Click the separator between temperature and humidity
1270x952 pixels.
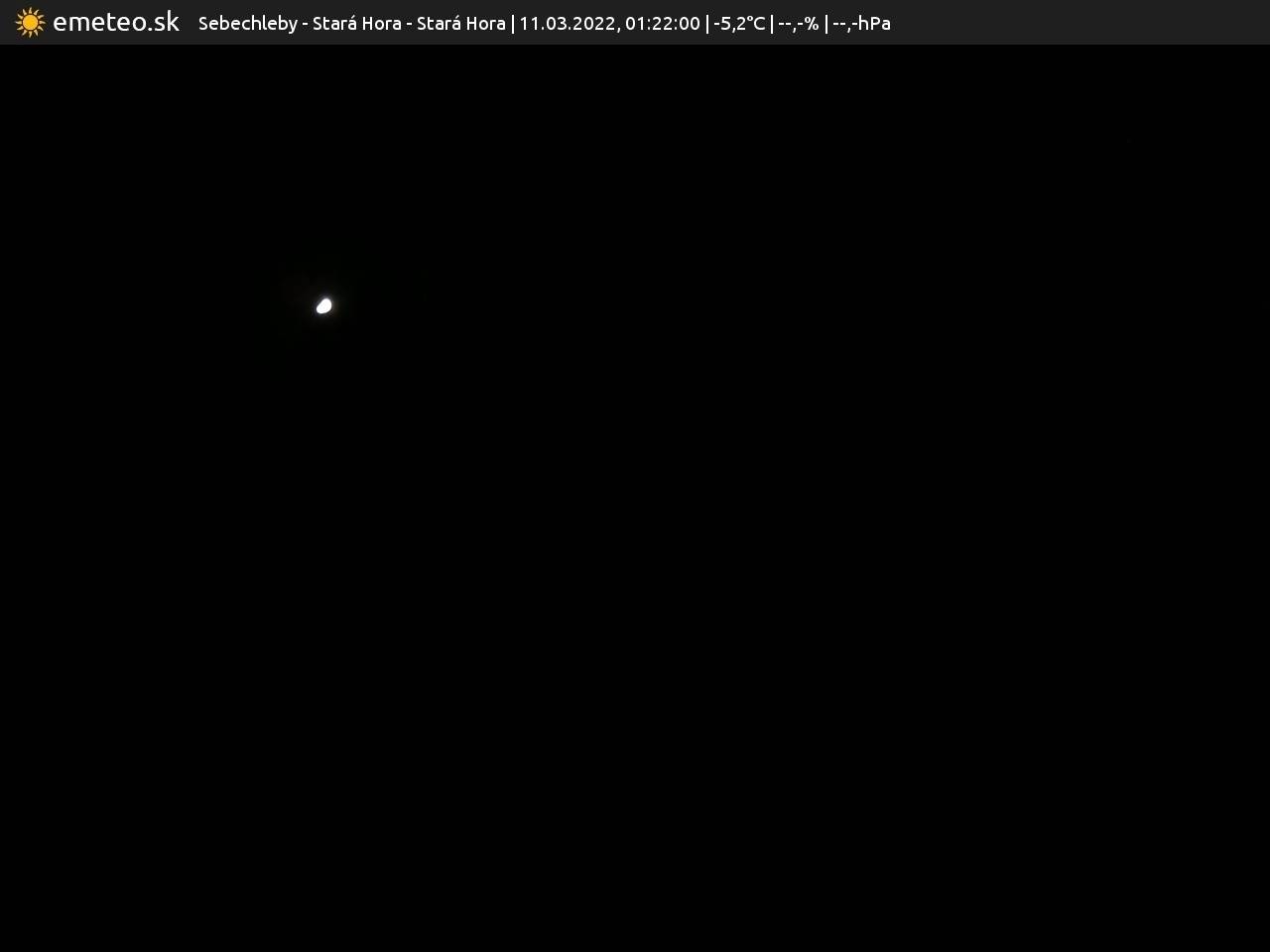tap(772, 23)
